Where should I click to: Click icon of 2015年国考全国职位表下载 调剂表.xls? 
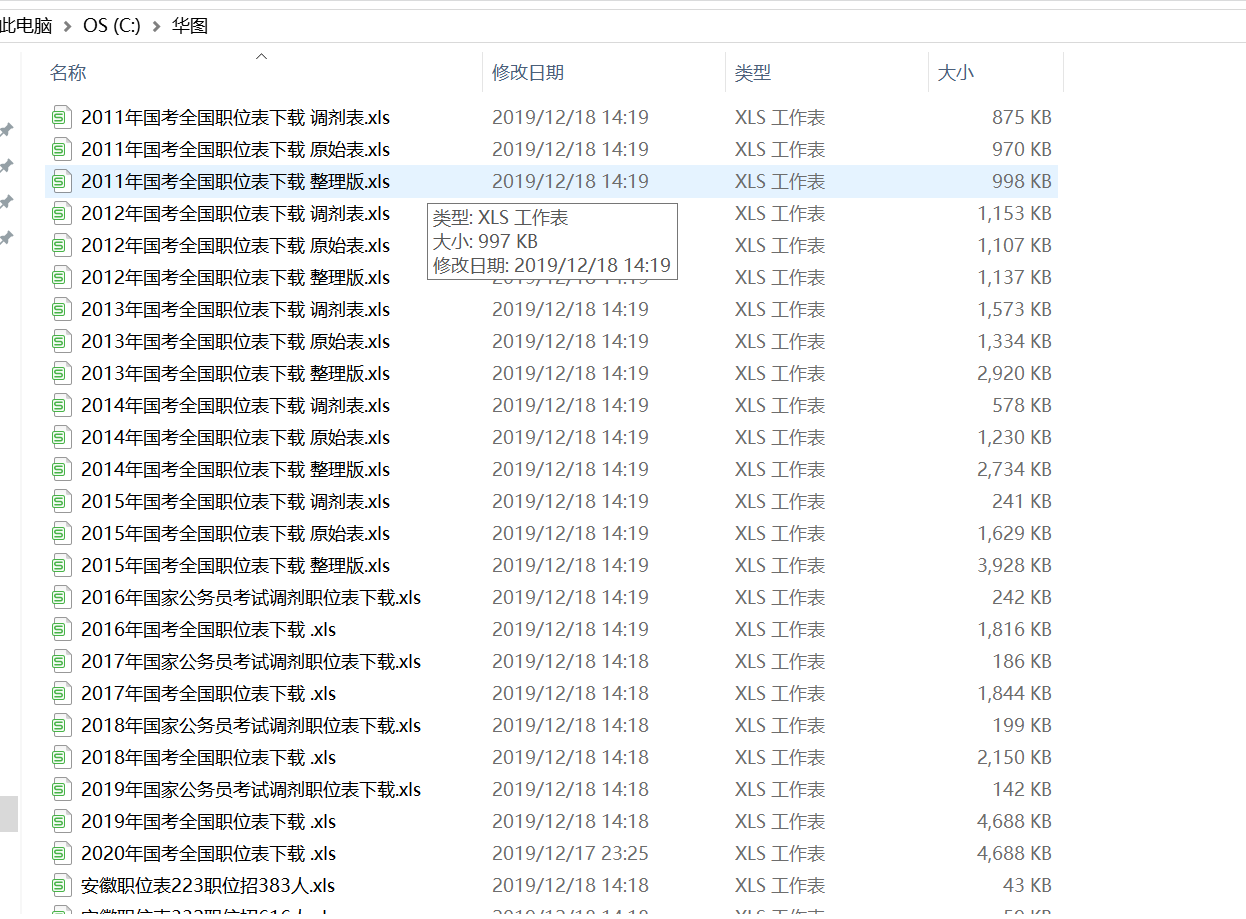(62, 501)
